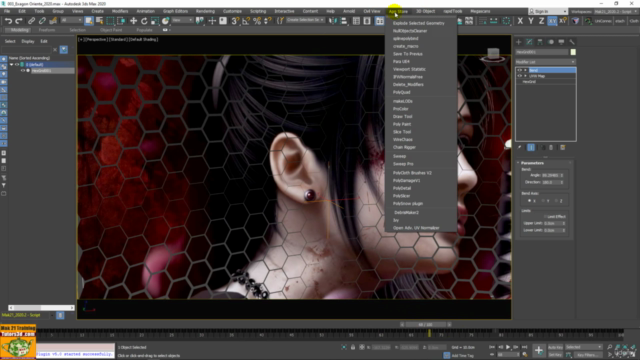
Task: Click HexGrid001 object color swatch
Action: (x=573, y=52)
